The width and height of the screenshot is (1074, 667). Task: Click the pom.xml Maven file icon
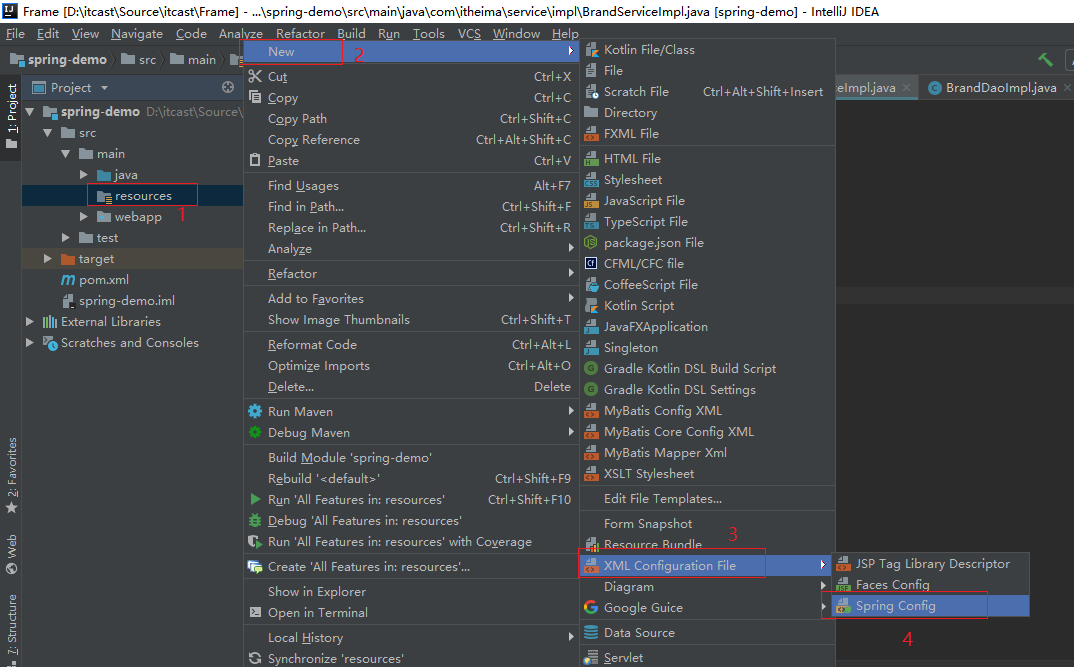pos(68,280)
